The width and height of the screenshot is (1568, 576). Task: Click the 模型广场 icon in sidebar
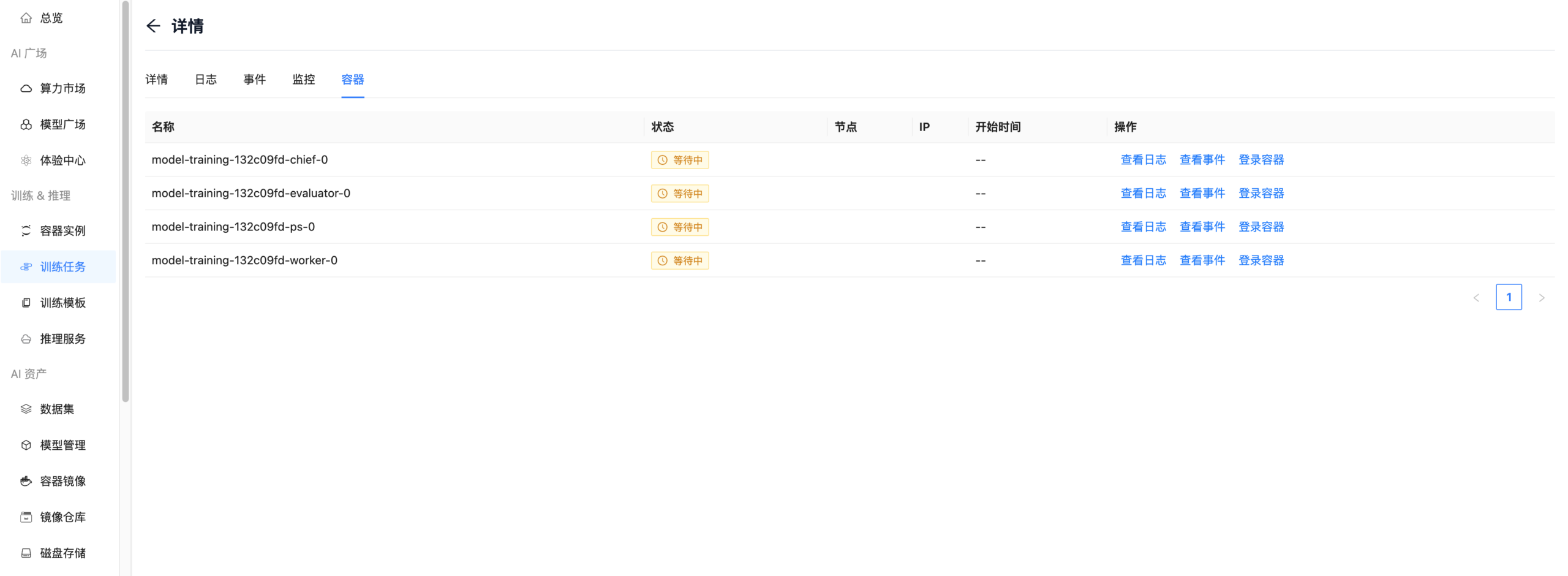26,125
